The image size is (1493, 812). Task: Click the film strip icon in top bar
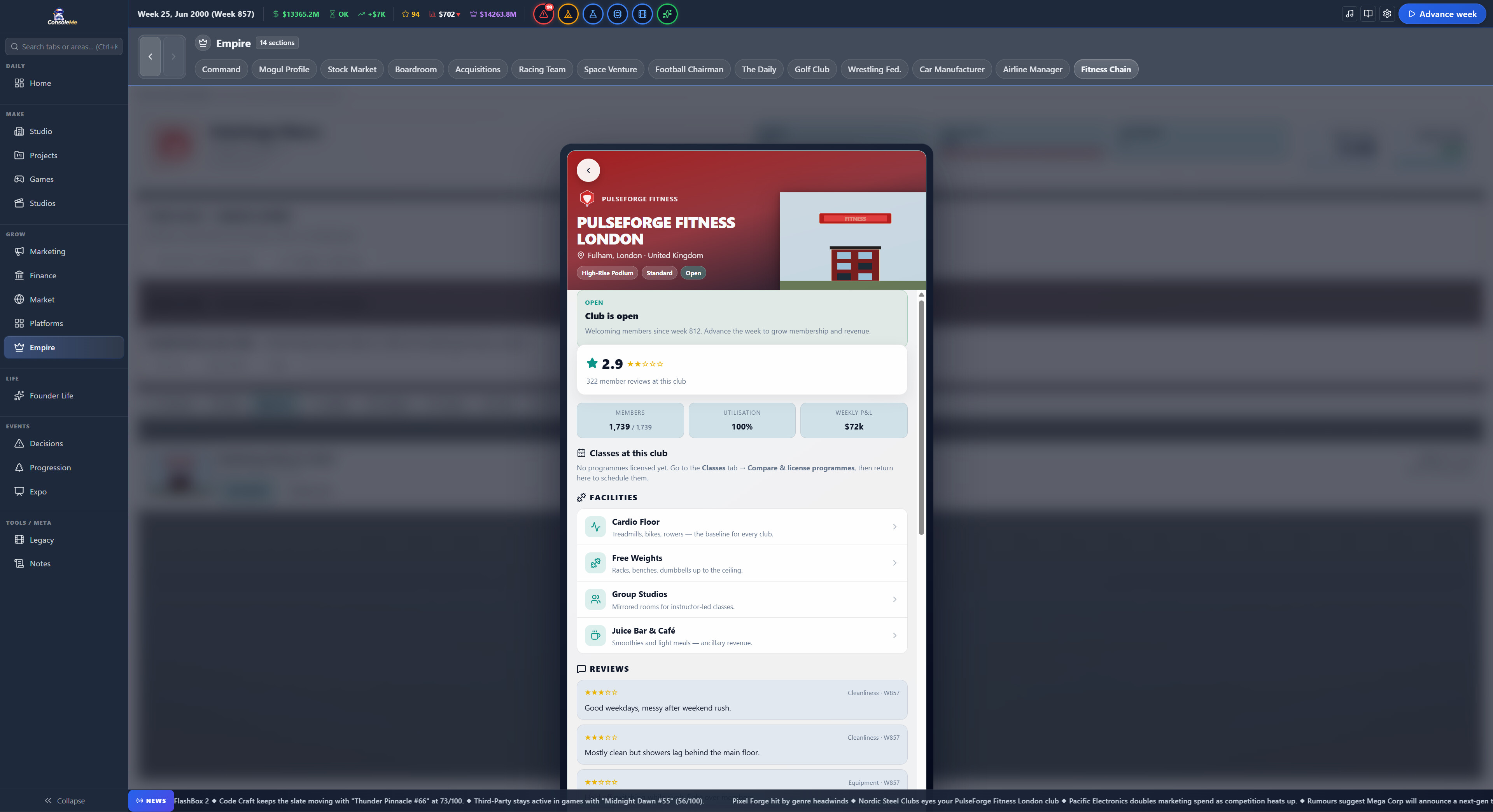(x=642, y=14)
